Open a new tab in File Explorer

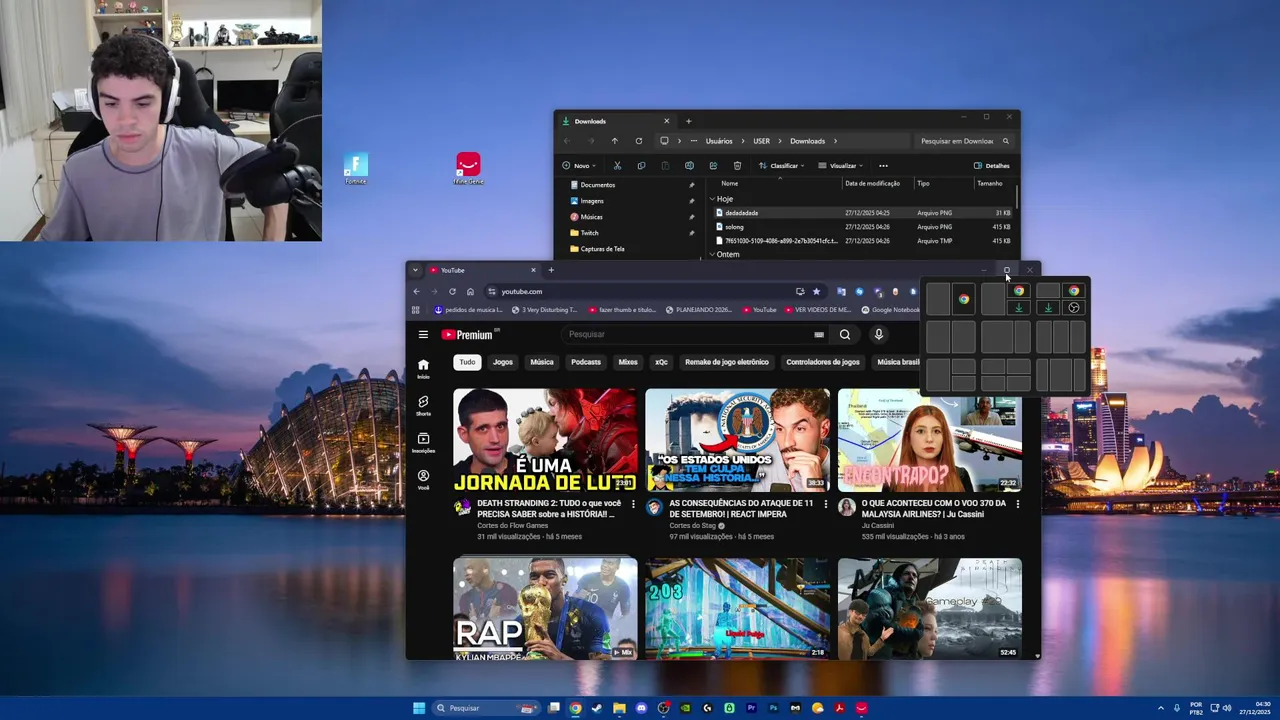[x=688, y=121]
